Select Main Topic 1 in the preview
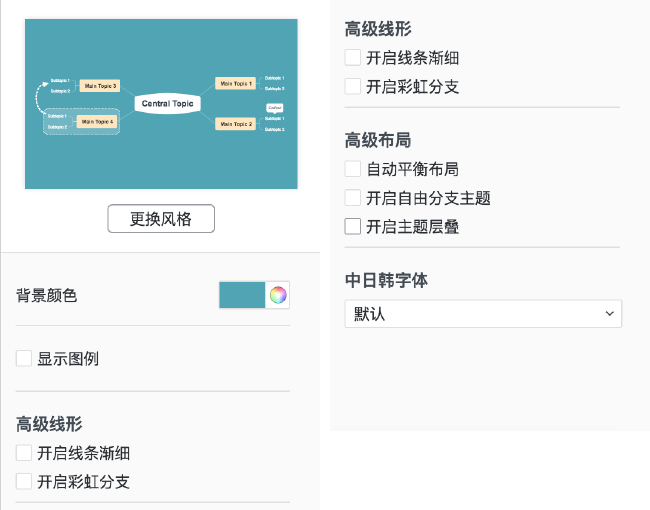This screenshot has width=650, height=510. [x=235, y=83]
